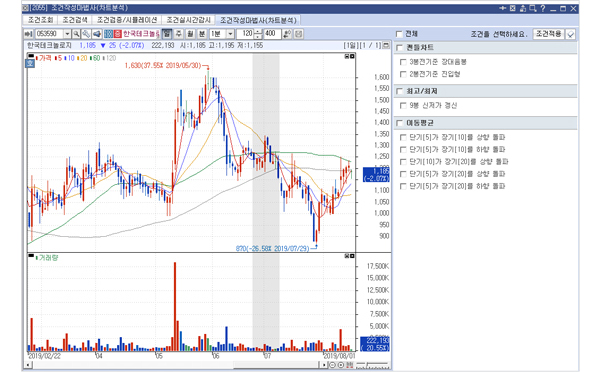Image resolution: width=602 pixels, height=372 pixels.
Task: Select the daily (일) chart period button
Action: (x=167, y=34)
